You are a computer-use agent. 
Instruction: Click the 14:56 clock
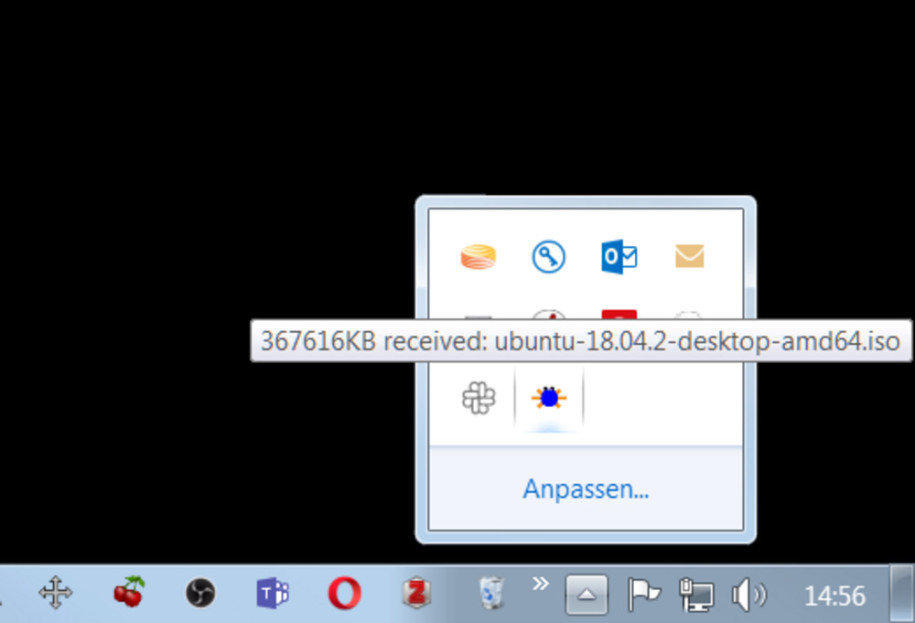(x=834, y=596)
